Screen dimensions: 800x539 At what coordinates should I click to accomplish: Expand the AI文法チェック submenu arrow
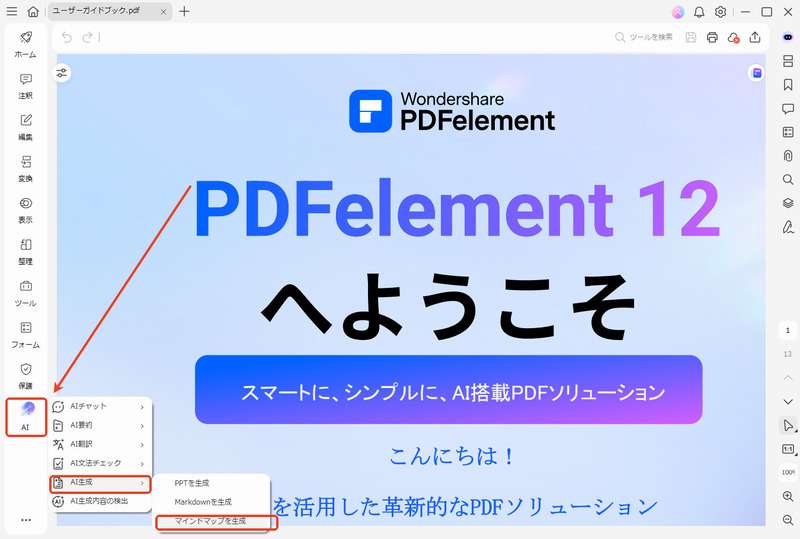142,463
